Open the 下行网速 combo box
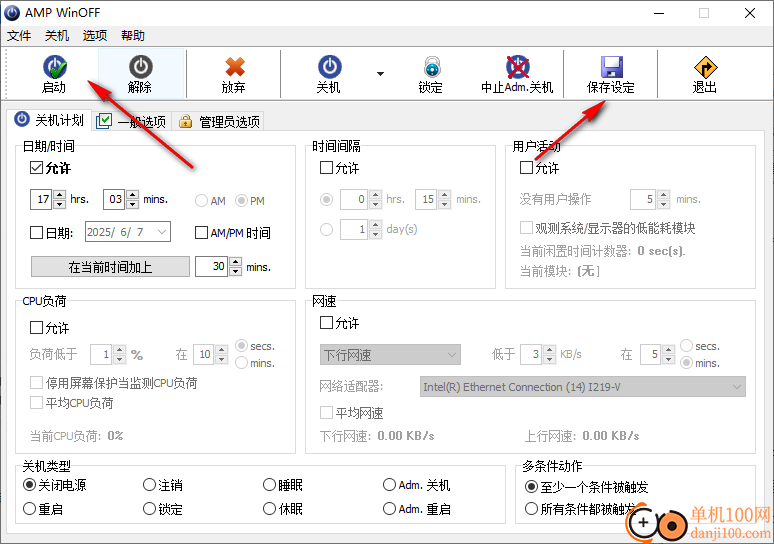The width and height of the screenshot is (774, 544). tap(390, 354)
